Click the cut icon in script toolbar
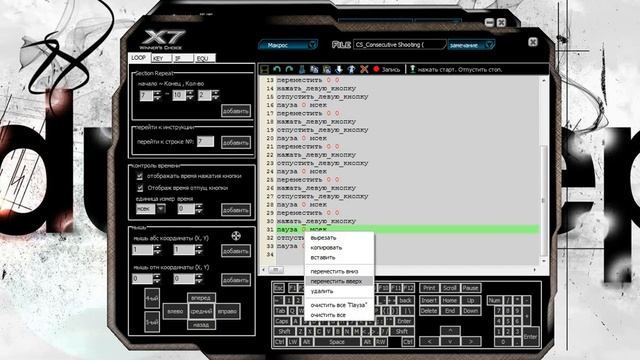Viewport: 640px width, 360px height. pos(302,69)
